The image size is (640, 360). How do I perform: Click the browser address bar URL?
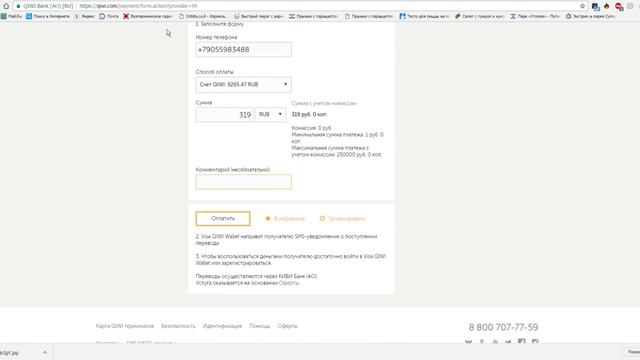click(138, 6)
